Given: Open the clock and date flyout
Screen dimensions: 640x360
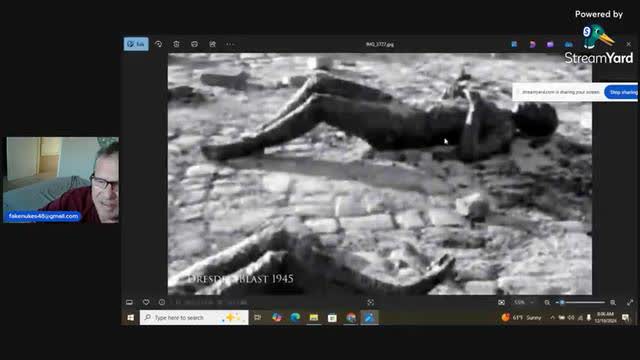Looking at the screenshot, I should click(605, 318).
